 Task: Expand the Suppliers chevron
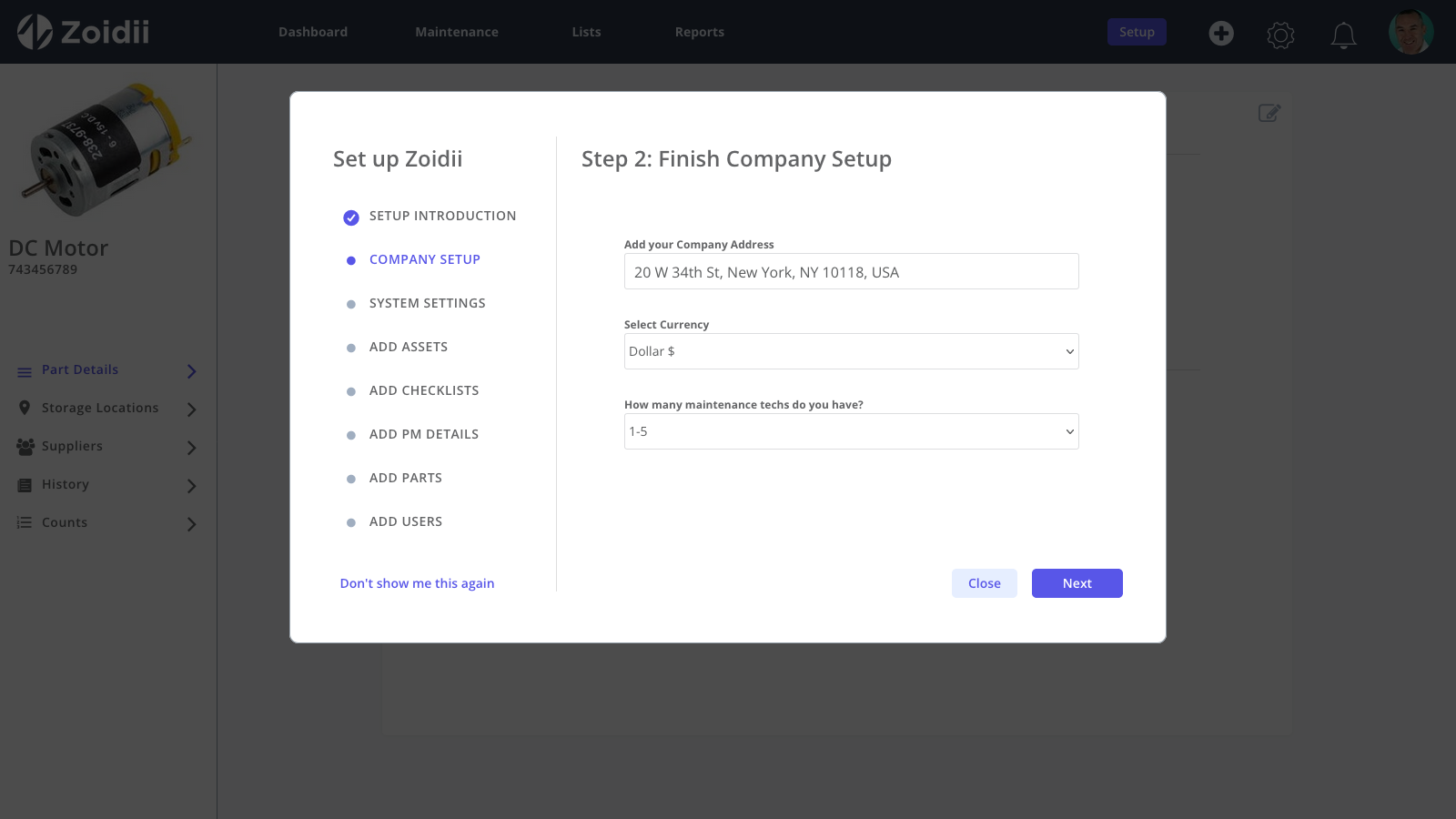[191, 448]
